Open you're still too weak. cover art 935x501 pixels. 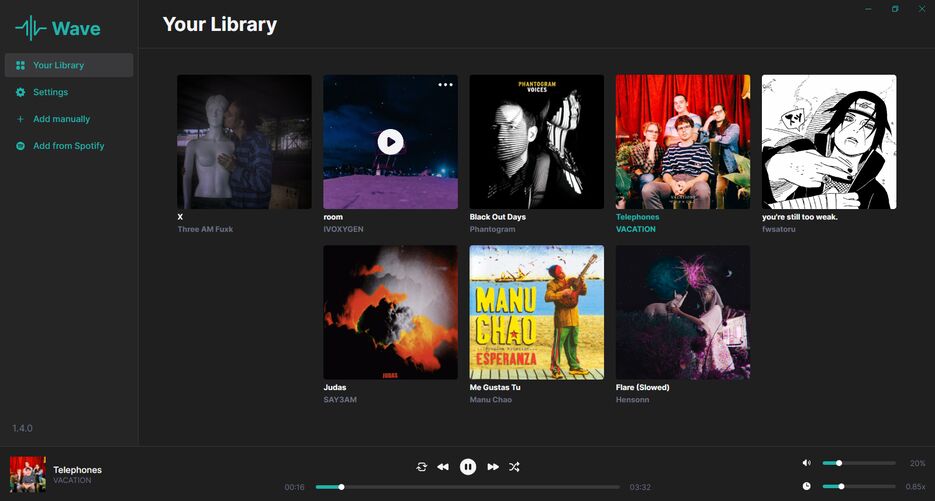829,142
